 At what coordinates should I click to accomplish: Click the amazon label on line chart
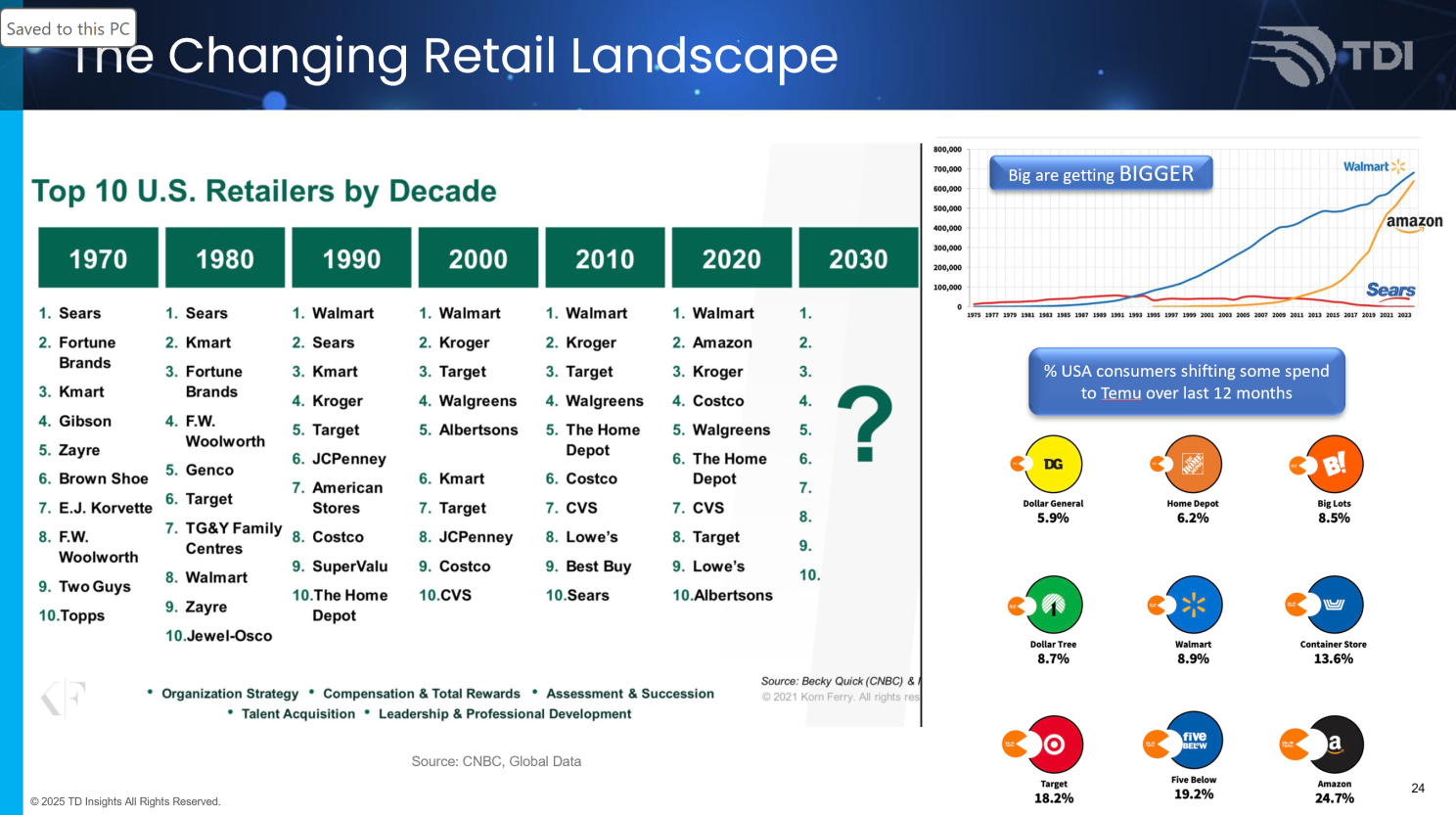pos(1414,222)
